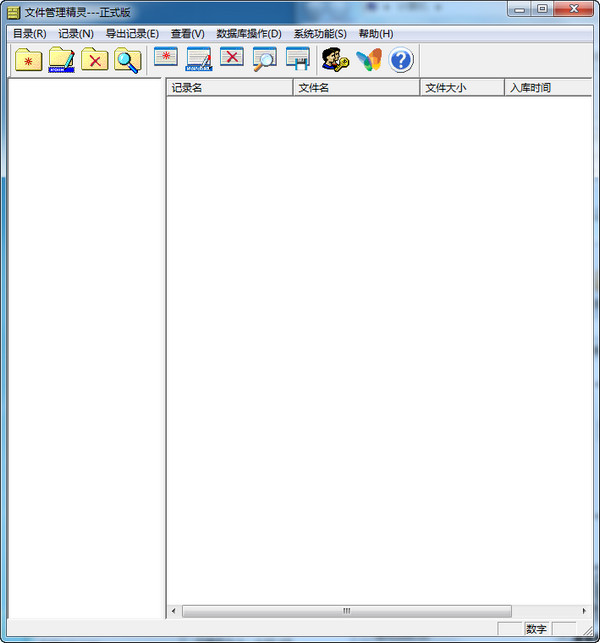Click the save record disk icon
Image resolution: width=600 pixels, height=643 pixels.
click(x=297, y=59)
